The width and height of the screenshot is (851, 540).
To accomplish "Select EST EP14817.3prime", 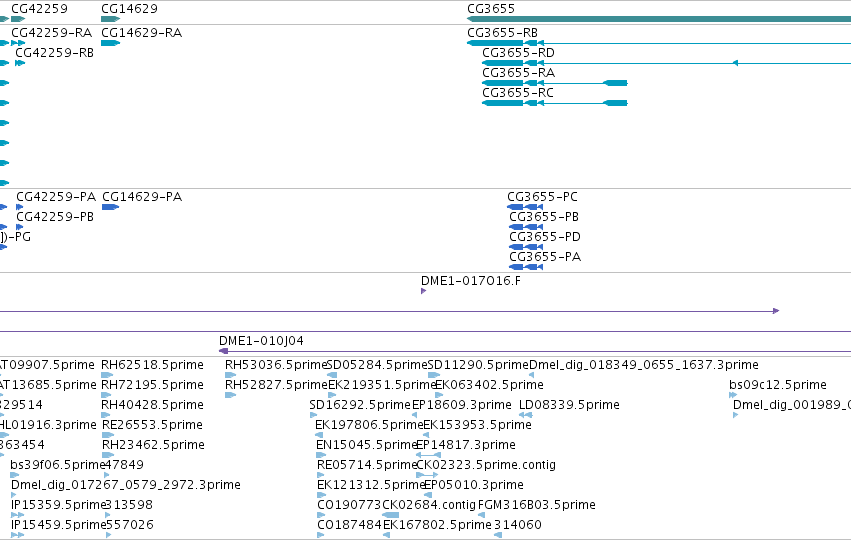I will [466, 445].
